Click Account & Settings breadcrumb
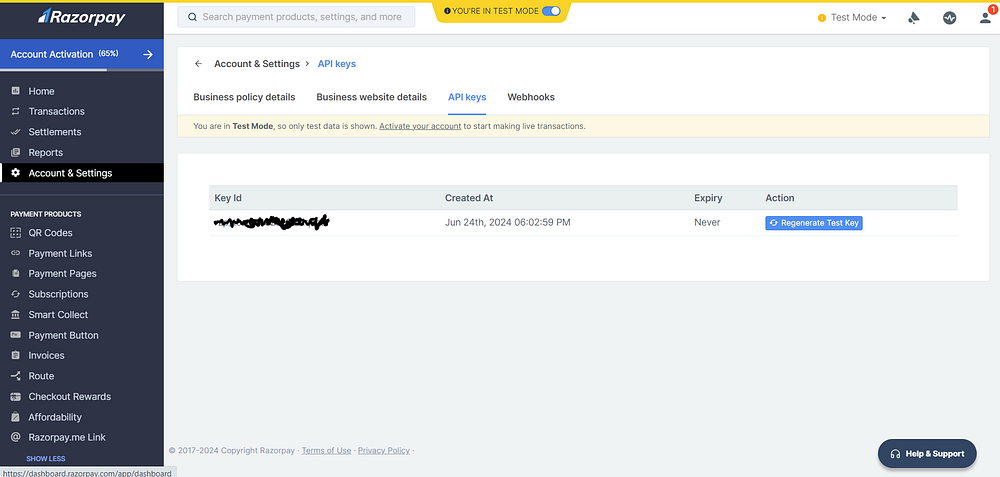 tap(257, 64)
